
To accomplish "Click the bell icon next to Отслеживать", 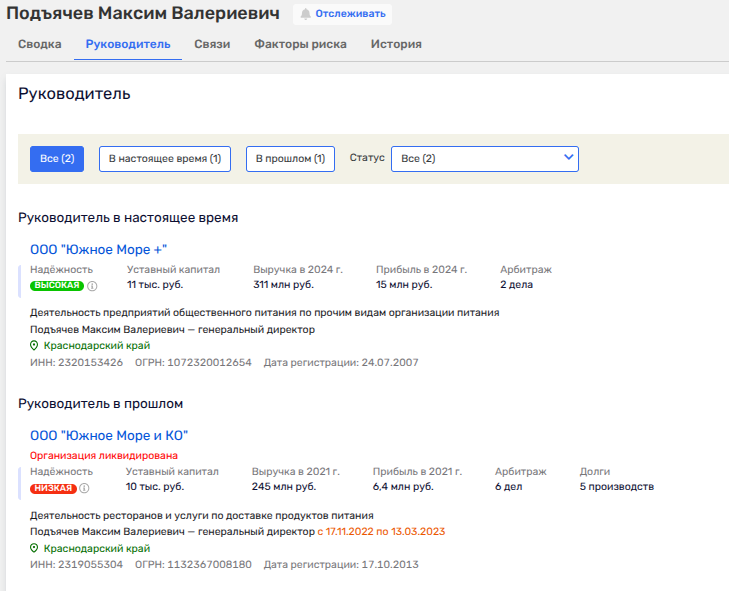I will coord(306,14).
